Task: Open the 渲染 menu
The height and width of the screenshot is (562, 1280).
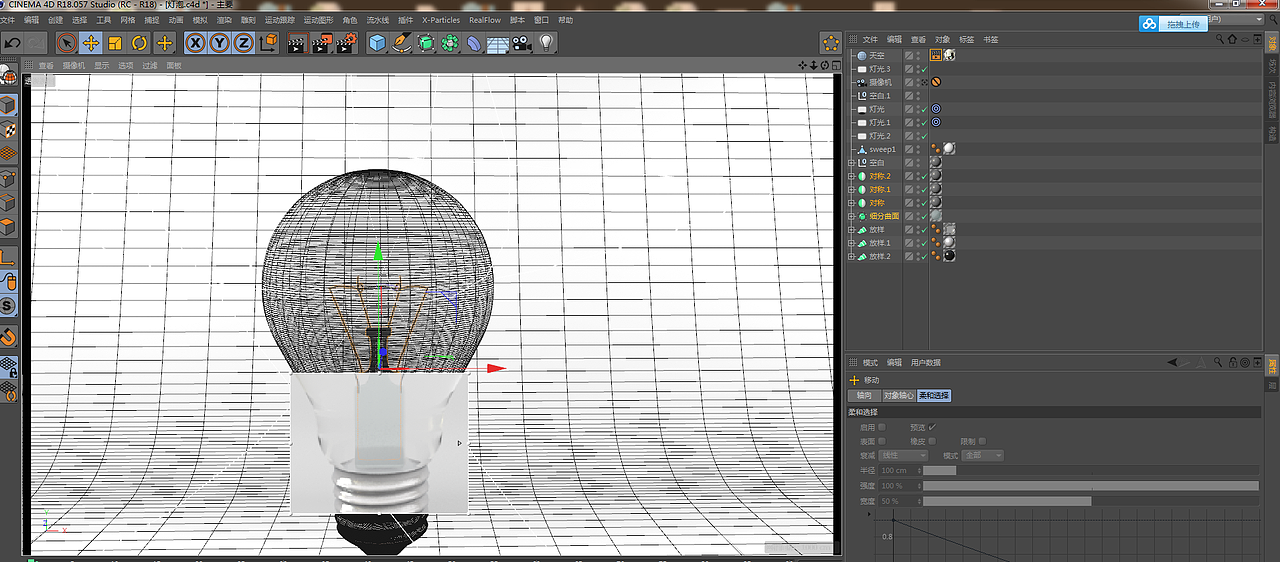Action: click(x=224, y=20)
